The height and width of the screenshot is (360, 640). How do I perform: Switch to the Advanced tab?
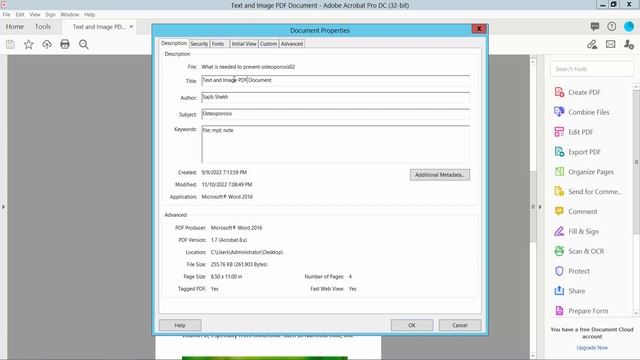(292, 44)
